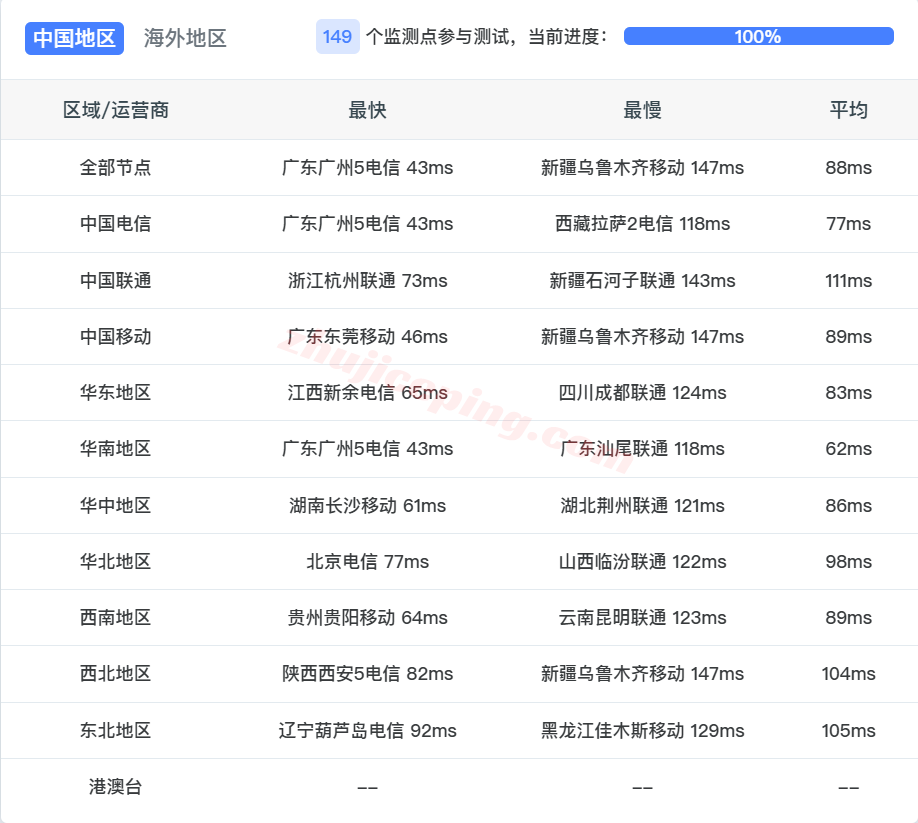Click the 最快 column header
The image size is (918, 823).
(367, 110)
